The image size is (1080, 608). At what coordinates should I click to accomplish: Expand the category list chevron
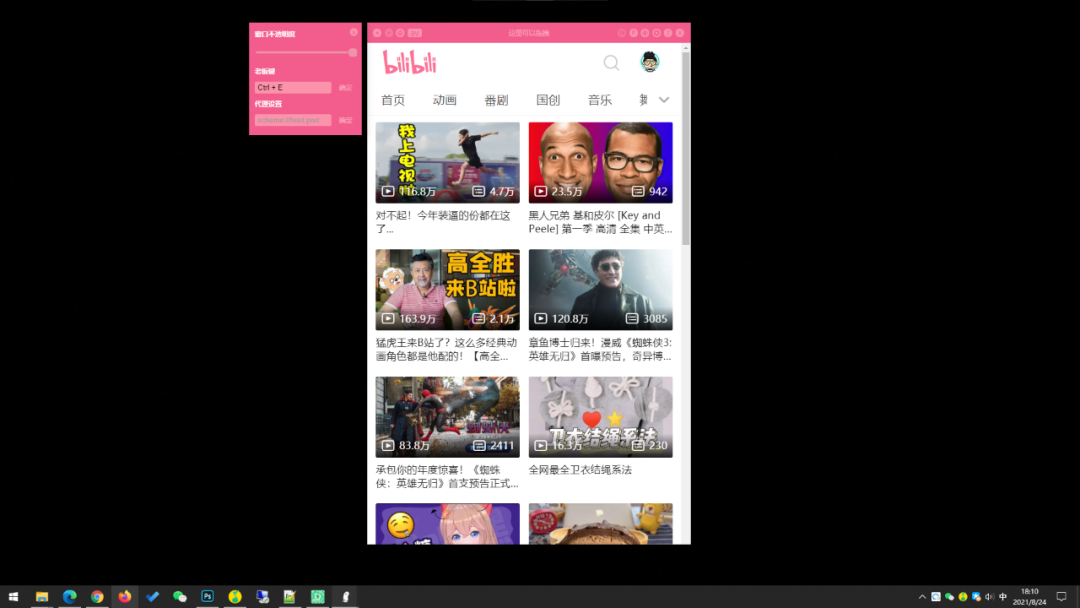pyautogui.click(x=664, y=100)
